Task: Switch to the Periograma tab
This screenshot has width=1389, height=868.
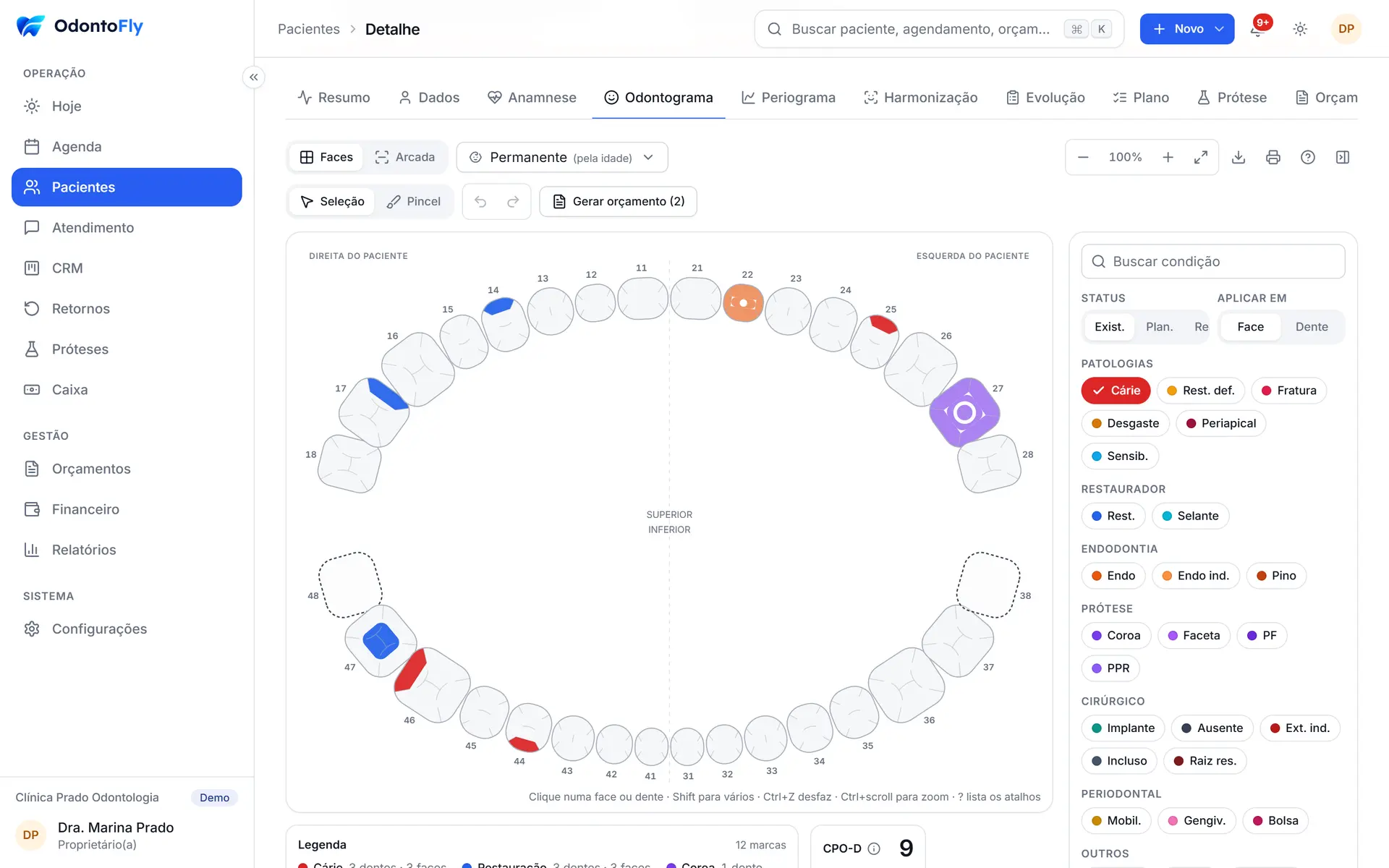Action: pos(788,98)
